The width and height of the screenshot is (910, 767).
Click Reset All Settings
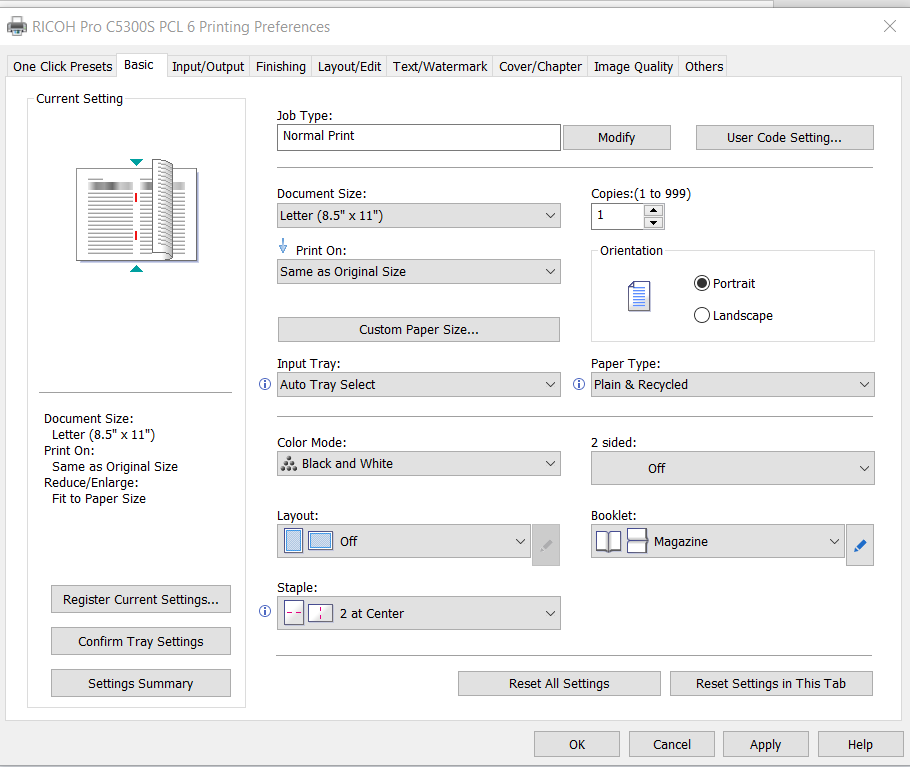(x=559, y=683)
